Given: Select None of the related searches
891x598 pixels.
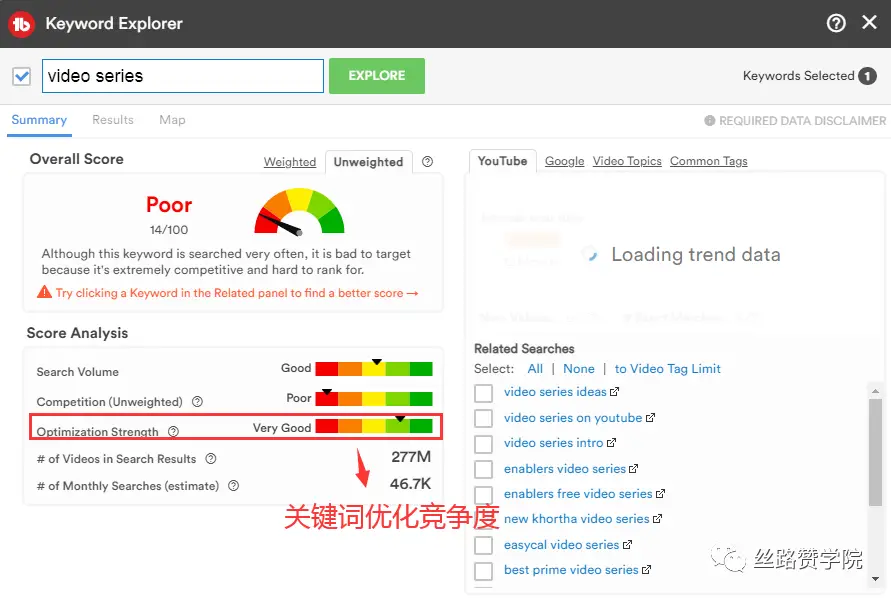Looking at the screenshot, I should (x=578, y=369).
